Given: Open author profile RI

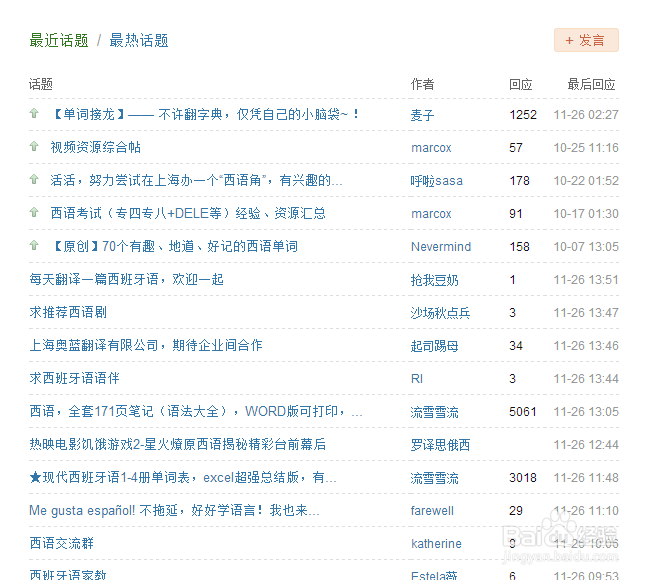Looking at the screenshot, I should (x=417, y=379).
